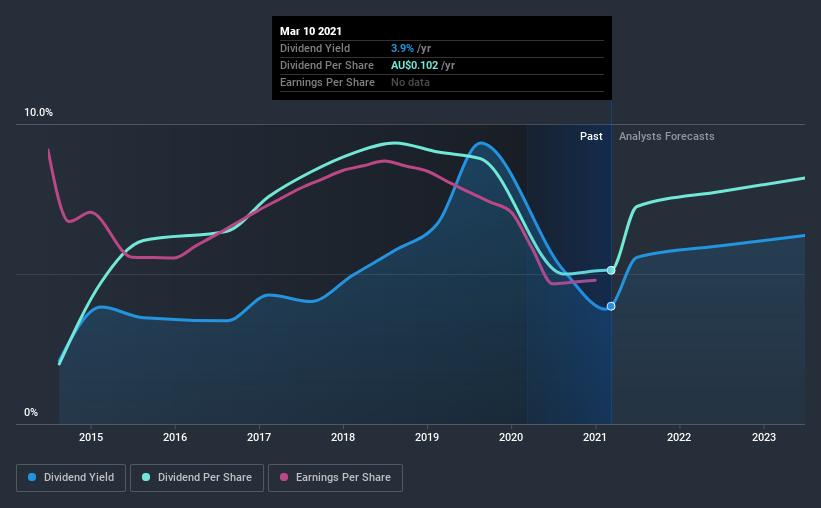This screenshot has width=821, height=508.
Task: Click the 10.0% y-axis label
Action: point(38,113)
